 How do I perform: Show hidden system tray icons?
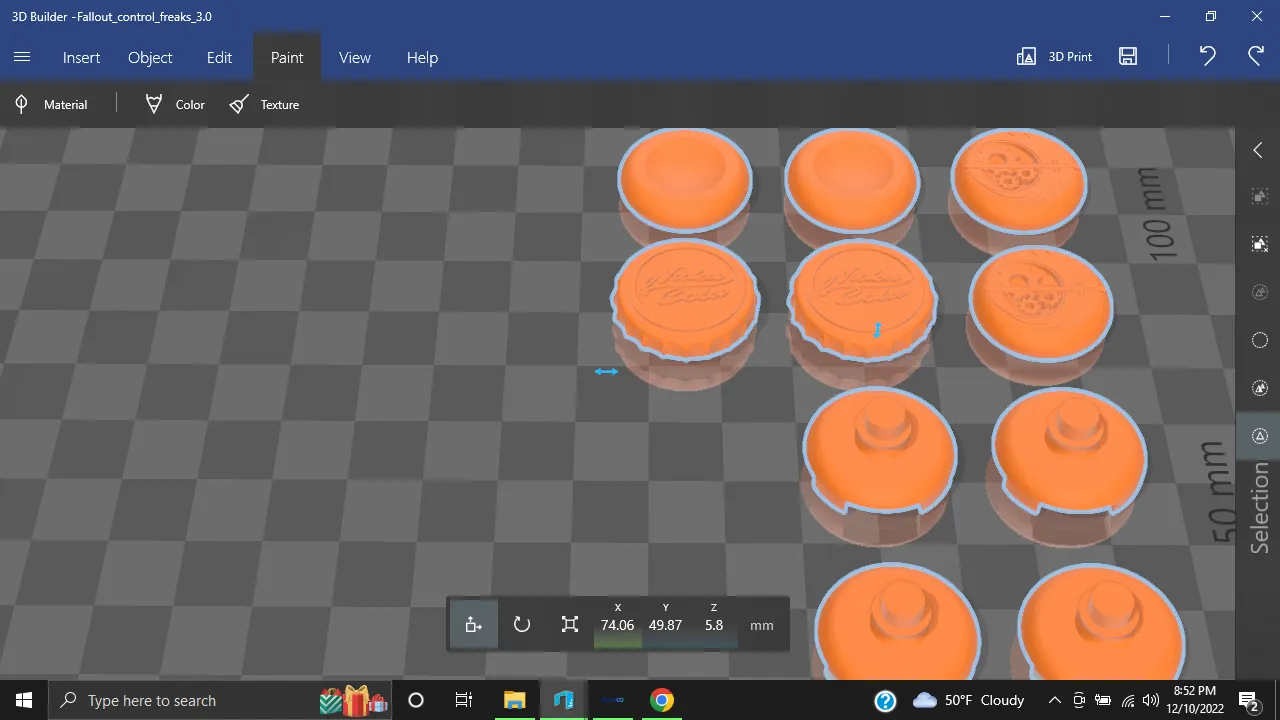[1054, 700]
